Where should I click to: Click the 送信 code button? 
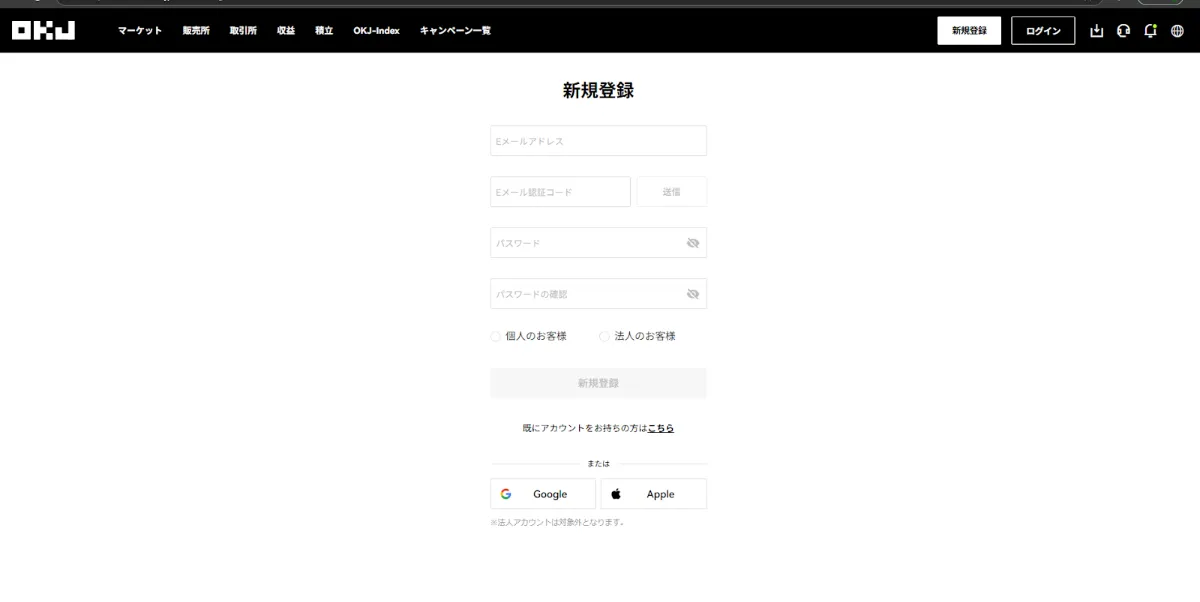(x=671, y=192)
